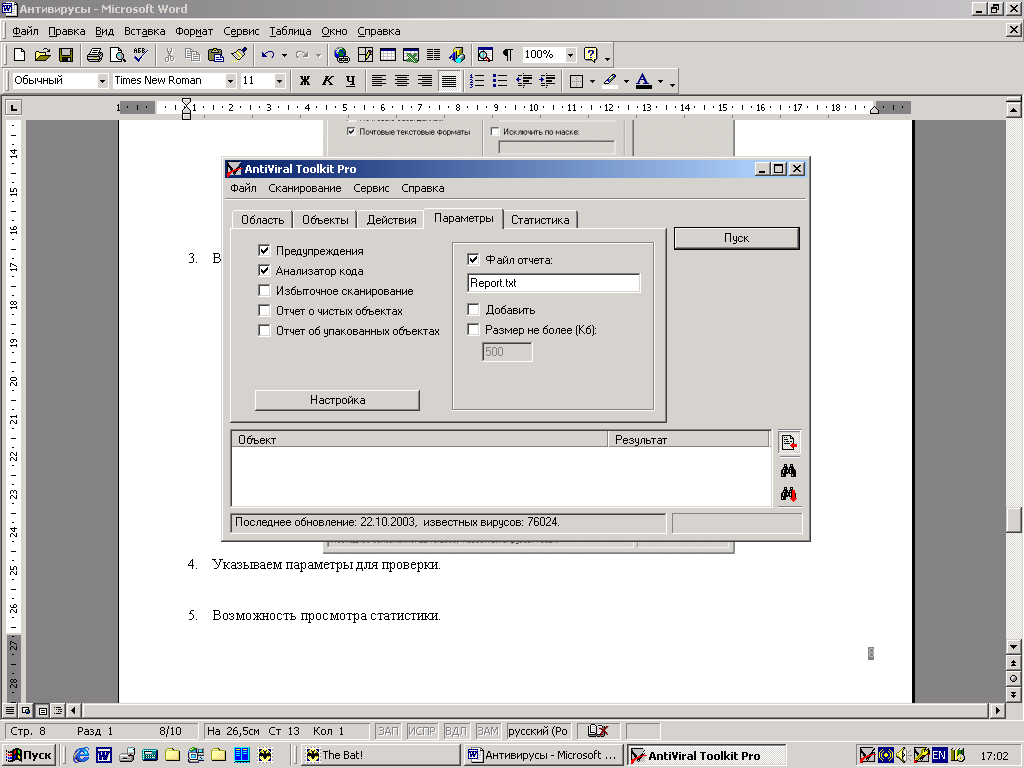Viewport: 1024px width, 768px height.
Task: Create a new blank Word document
Action: [x=20, y=55]
